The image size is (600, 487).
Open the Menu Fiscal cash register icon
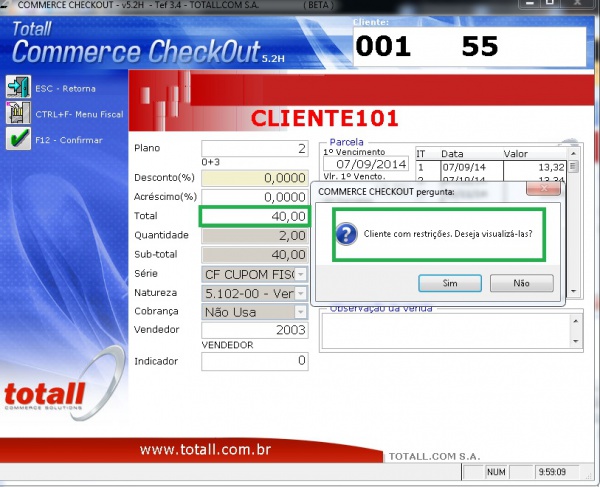18,113
